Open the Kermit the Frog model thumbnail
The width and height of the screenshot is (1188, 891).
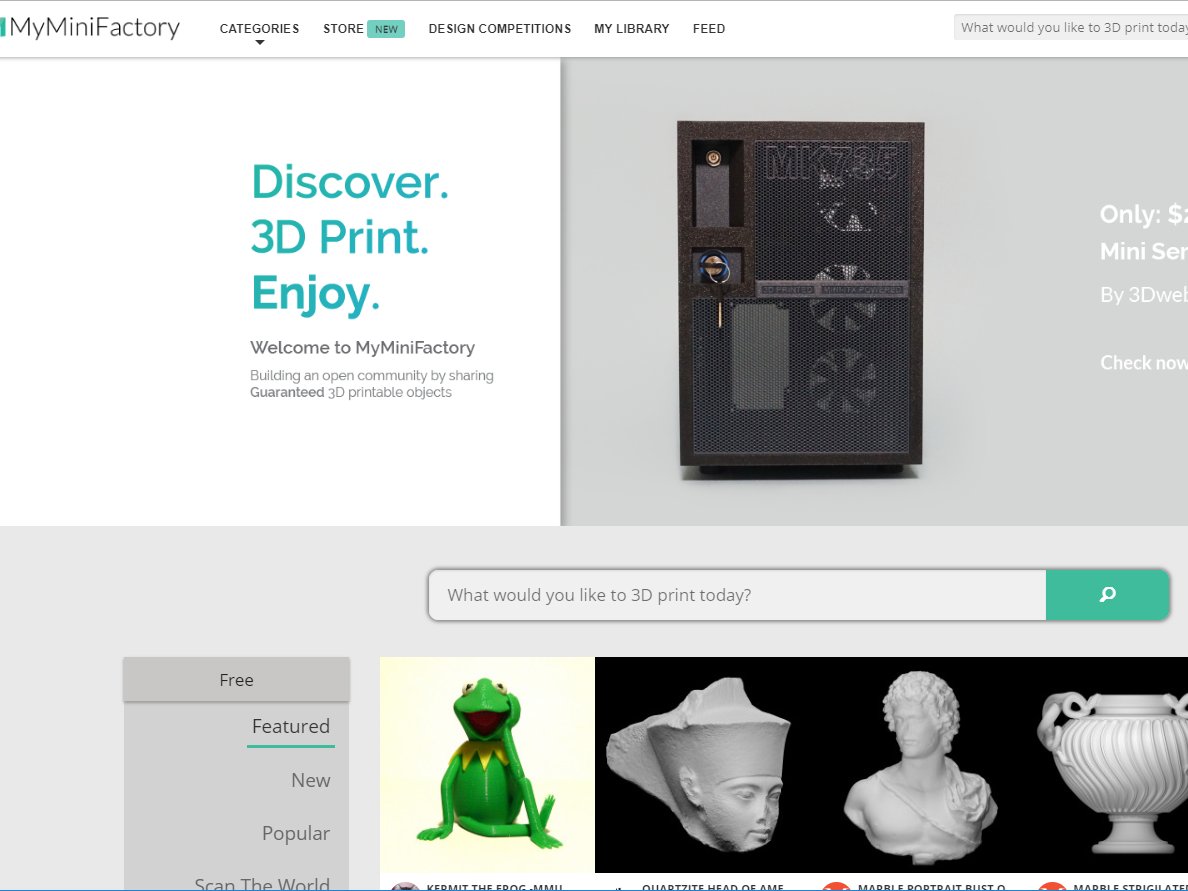(x=487, y=765)
